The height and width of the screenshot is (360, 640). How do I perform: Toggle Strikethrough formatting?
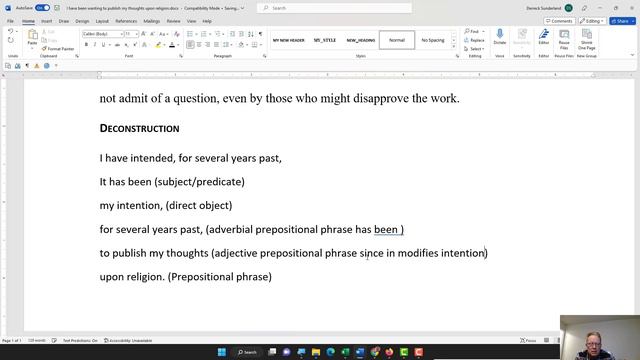coord(117,44)
